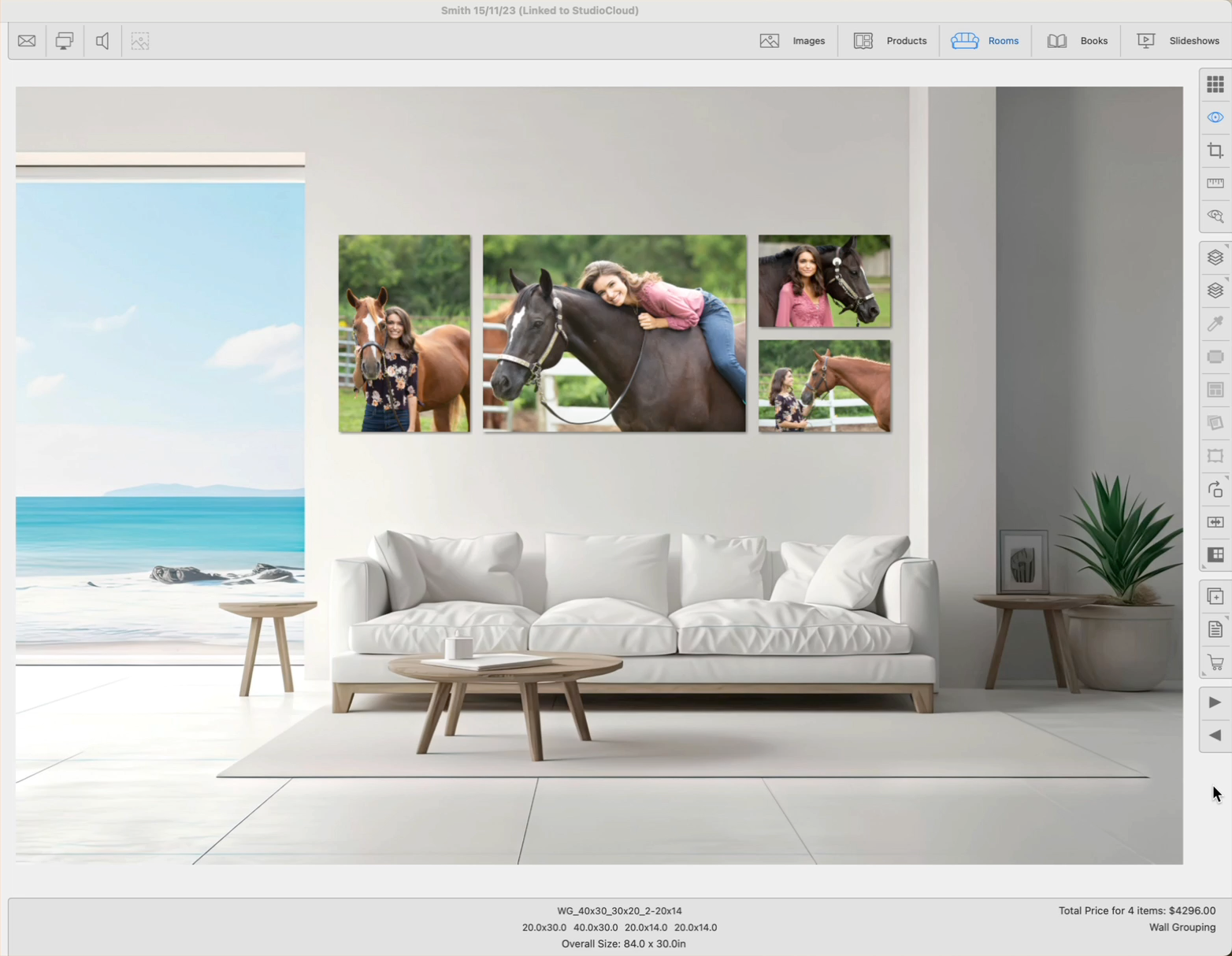Image resolution: width=1232 pixels, height=956 pixels.
Task: Toggle the speaker sound icon
Action: coord(102,41)
